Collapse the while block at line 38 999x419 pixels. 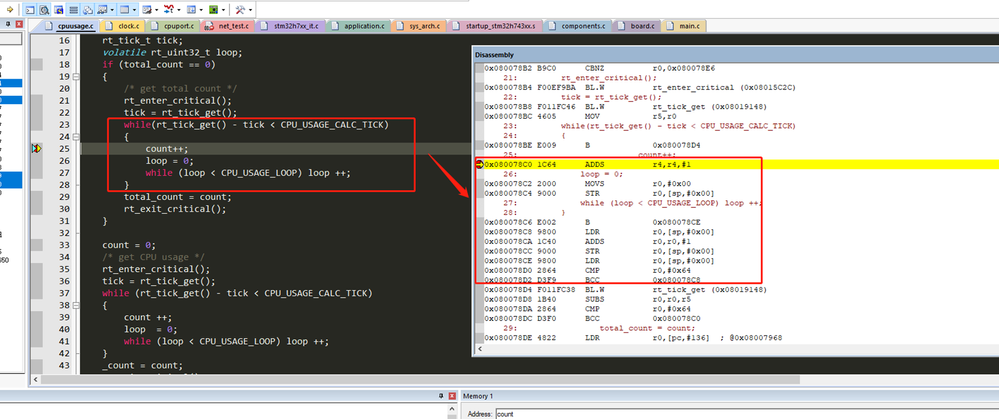76,305
